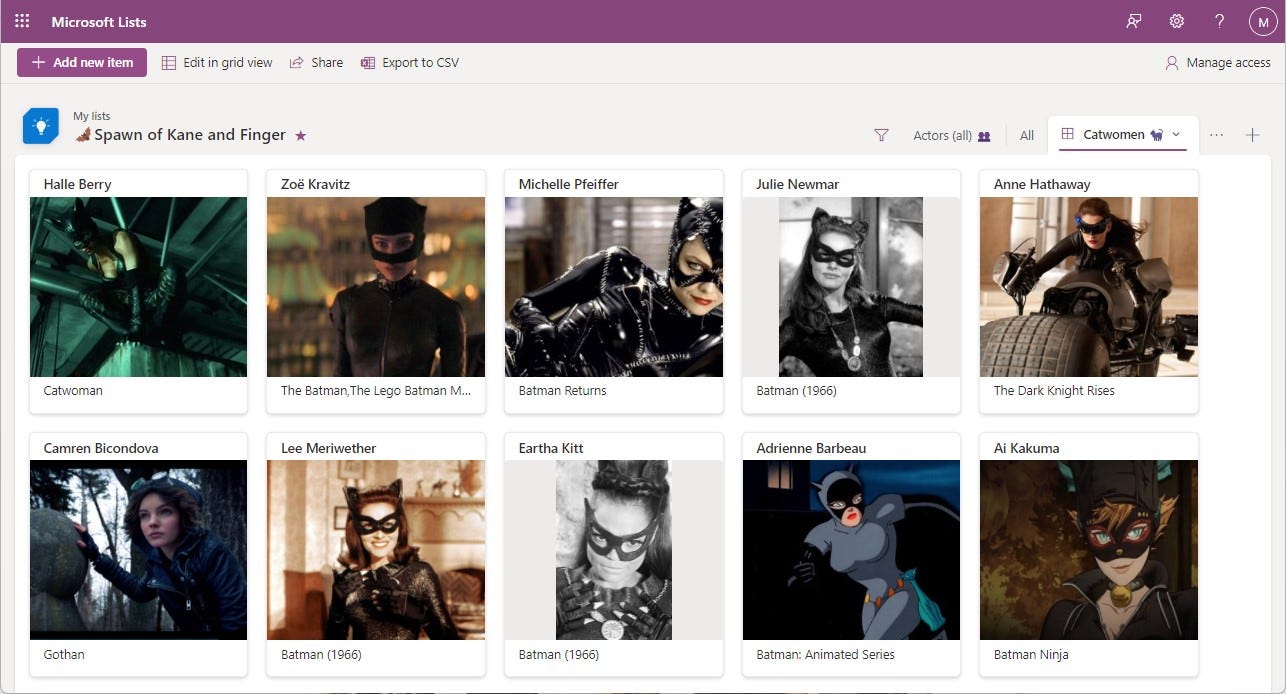Click the lightbulb list icon
Screen dimensions: 1286x694
tap(41, 126)
